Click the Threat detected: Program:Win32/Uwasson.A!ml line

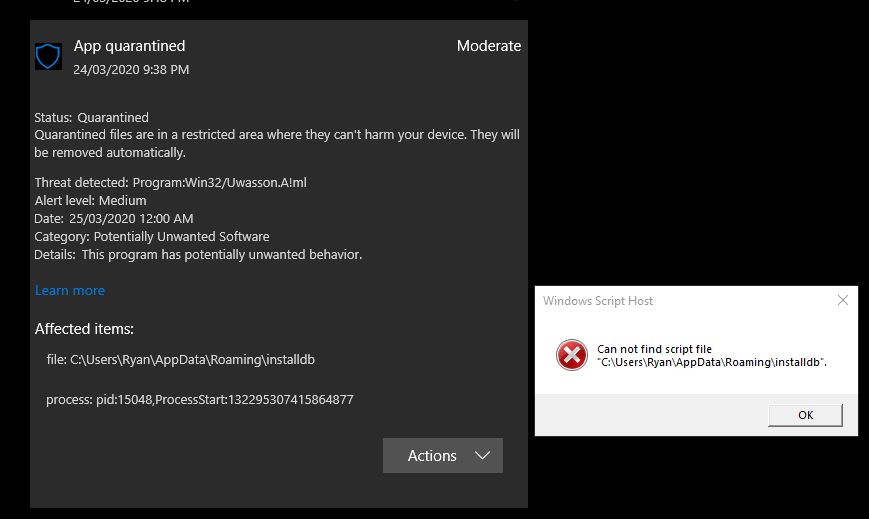coord(171,182)
